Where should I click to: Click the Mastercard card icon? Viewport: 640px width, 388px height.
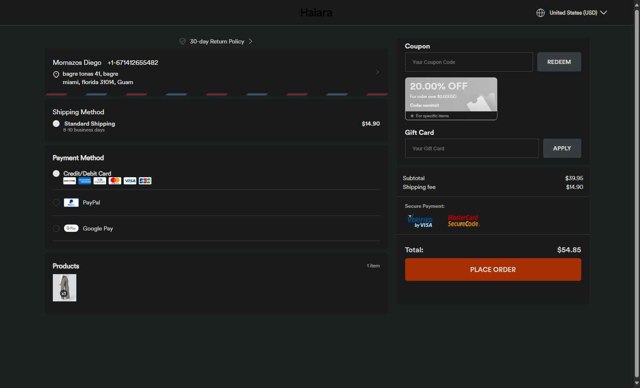pyautogui.click(x=115, y=181)
